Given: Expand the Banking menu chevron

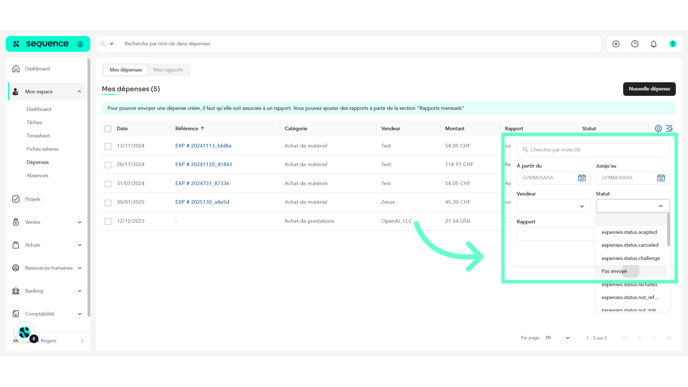Looking at the screenshot, I should 79,291.
